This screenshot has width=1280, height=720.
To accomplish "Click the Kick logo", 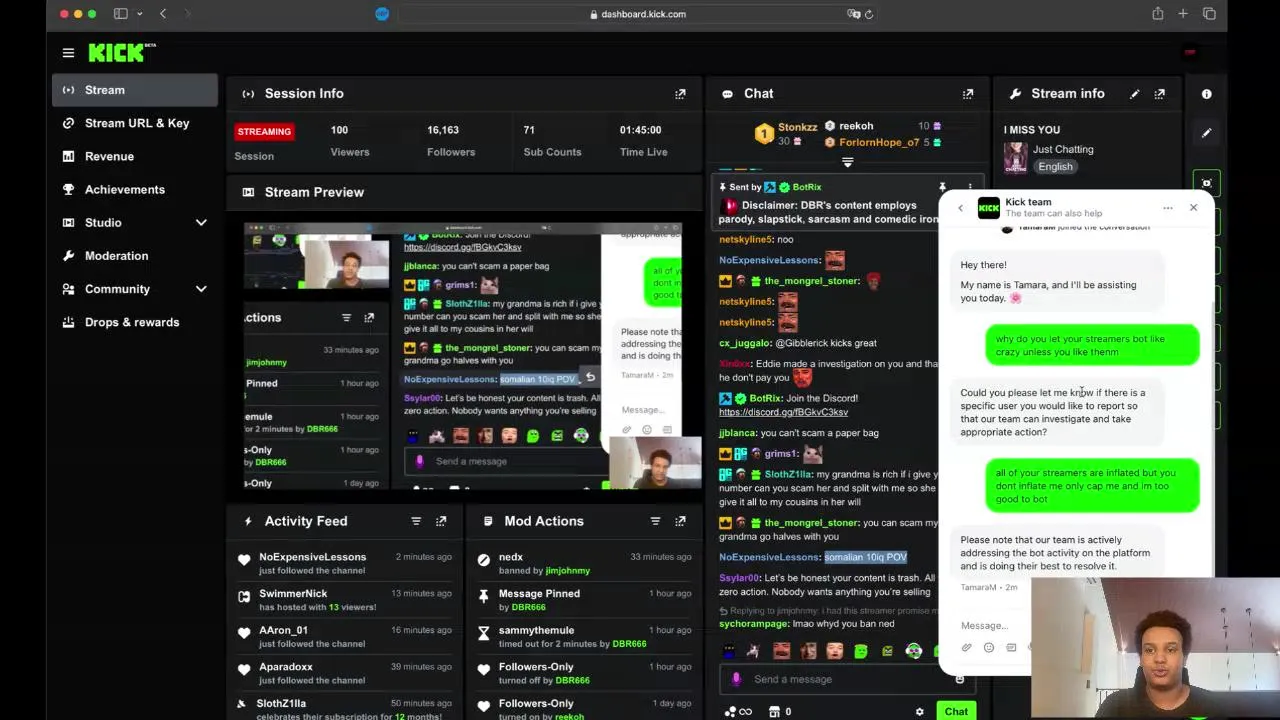I will 122,53.
